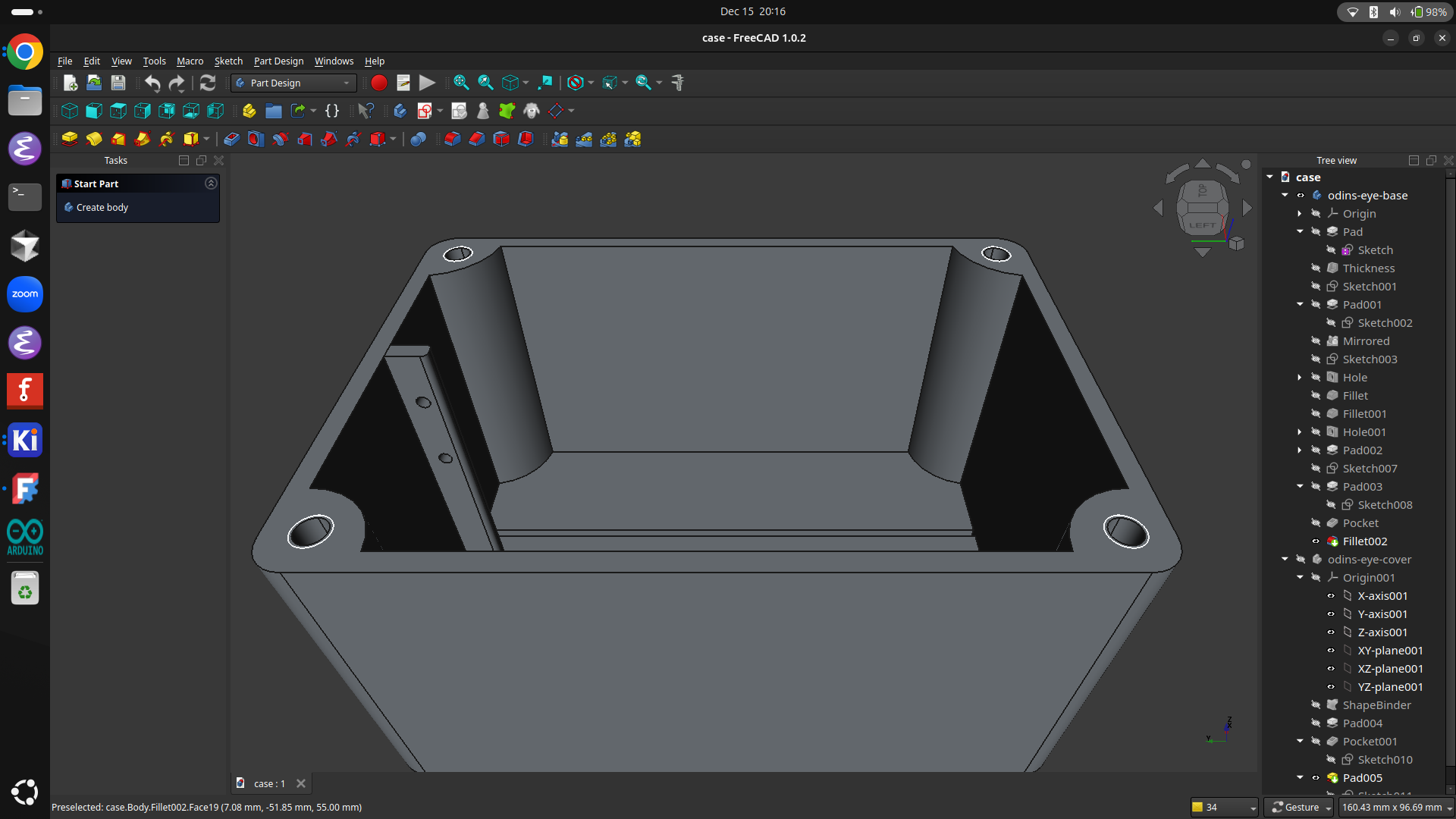This screenshot has width=1456, height=819.
Task: Switch to the case : 1 document tab
Action: click(268, 783)
